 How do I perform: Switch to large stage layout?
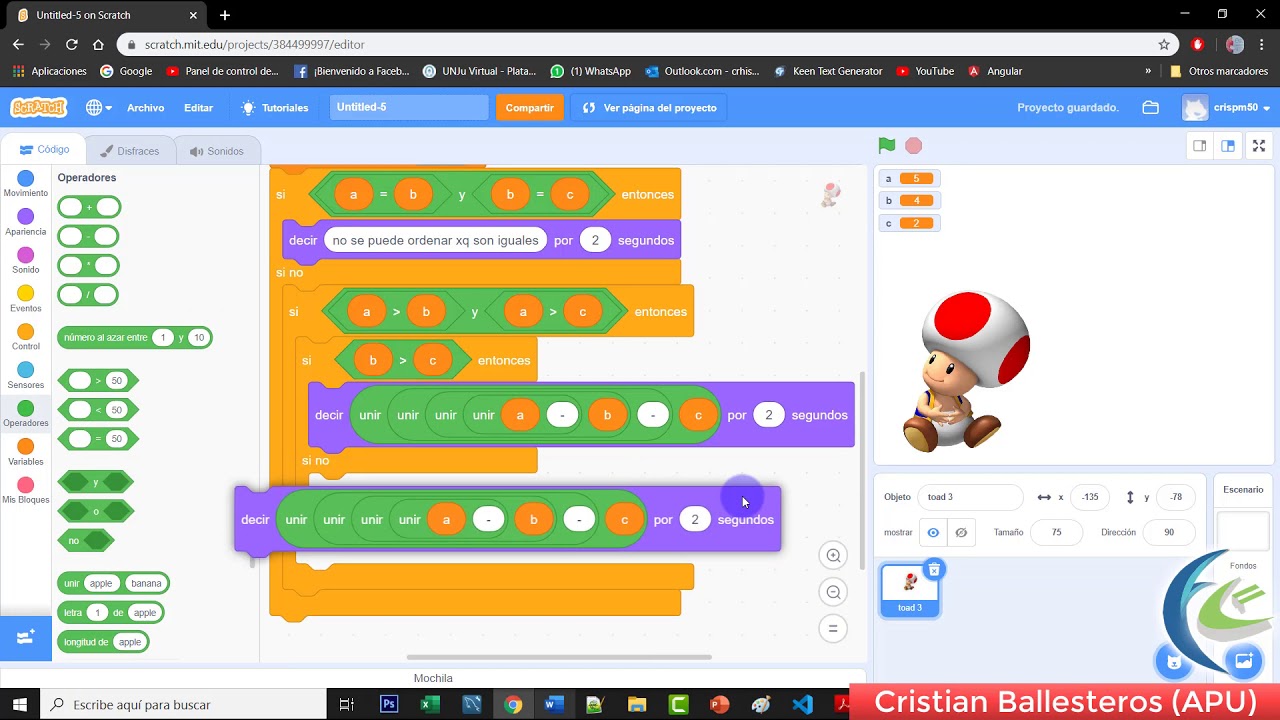click(1228, 146)
